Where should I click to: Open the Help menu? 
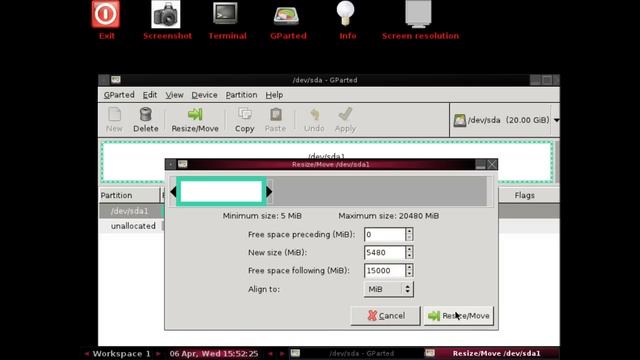click(274, 95)
